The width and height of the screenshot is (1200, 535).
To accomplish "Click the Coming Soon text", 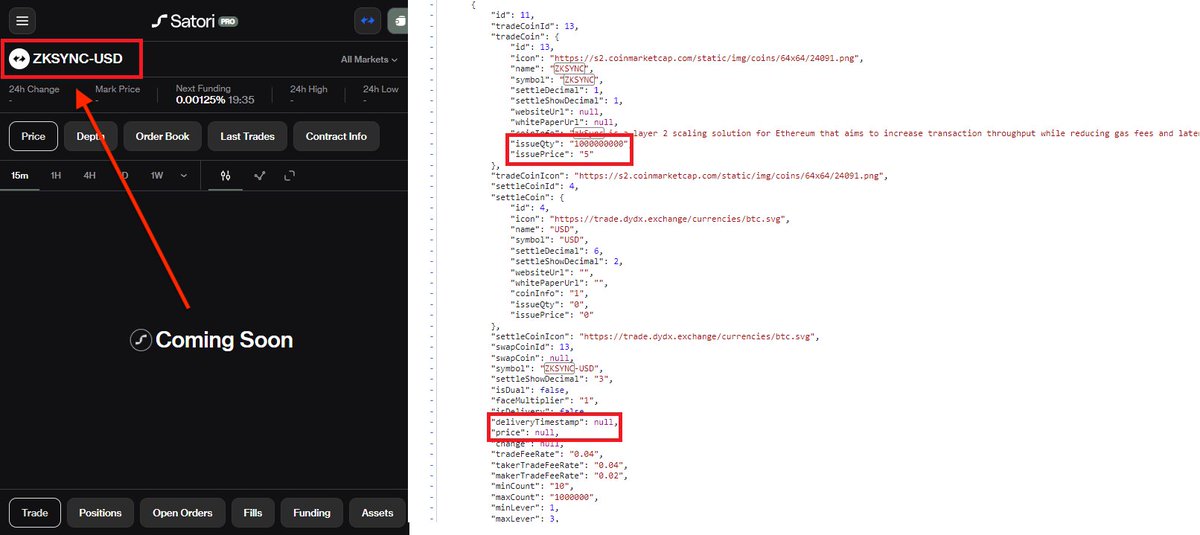I will point(224,340).
